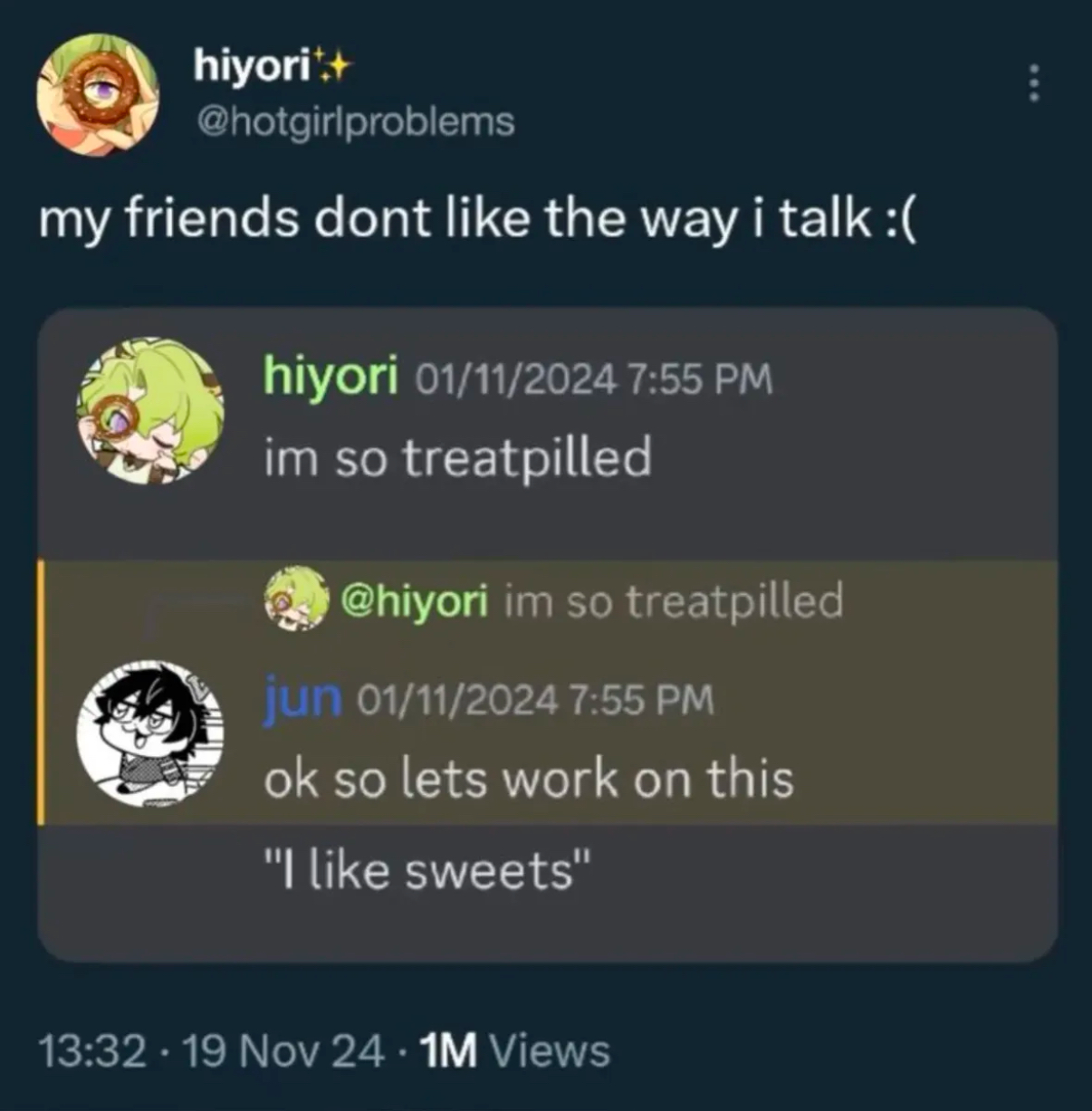Click jun's message timestamp 01/11/2024 7:55 PM

[536, 699]
